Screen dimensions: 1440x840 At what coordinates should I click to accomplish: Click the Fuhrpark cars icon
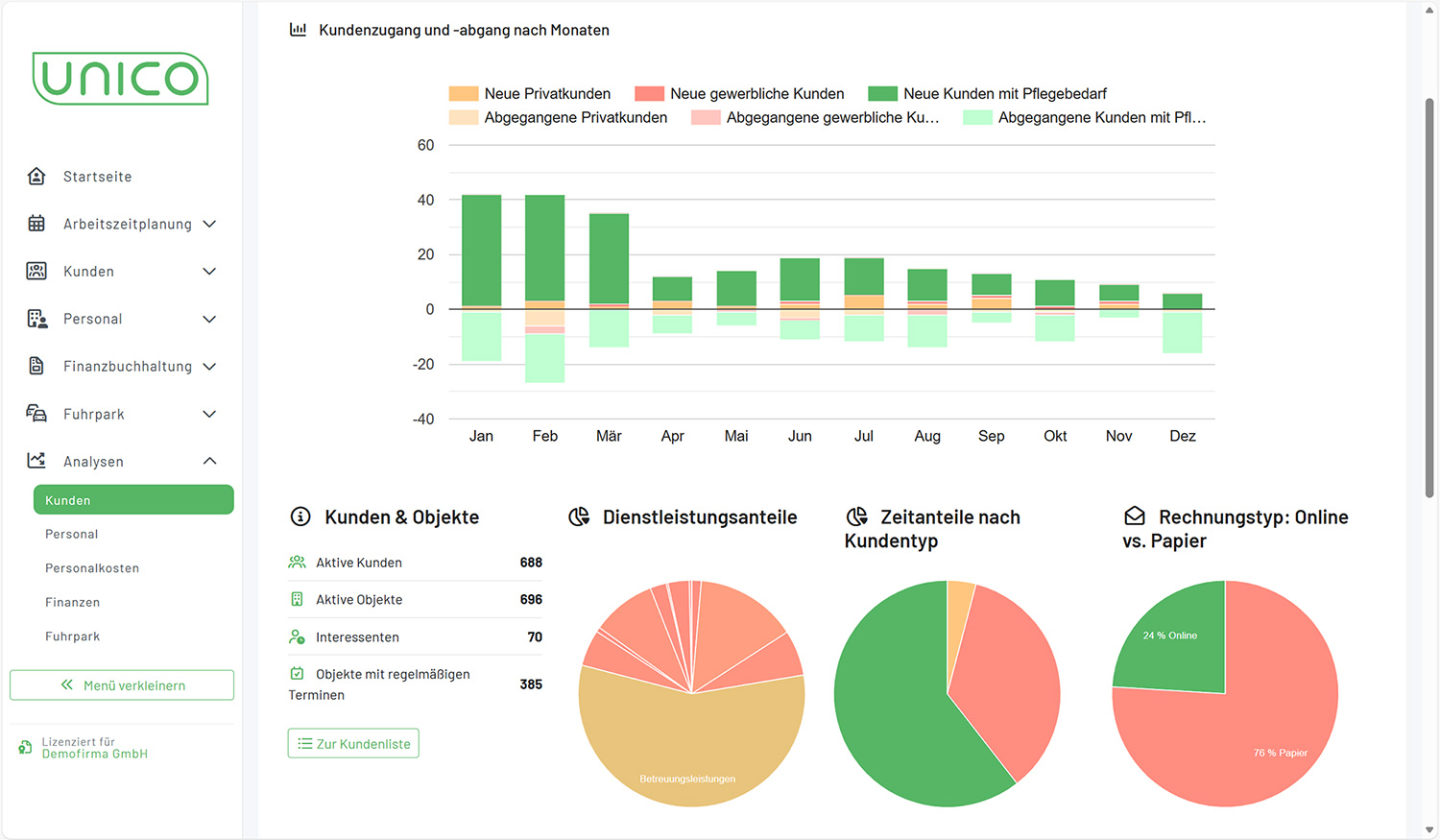point(36,414)
